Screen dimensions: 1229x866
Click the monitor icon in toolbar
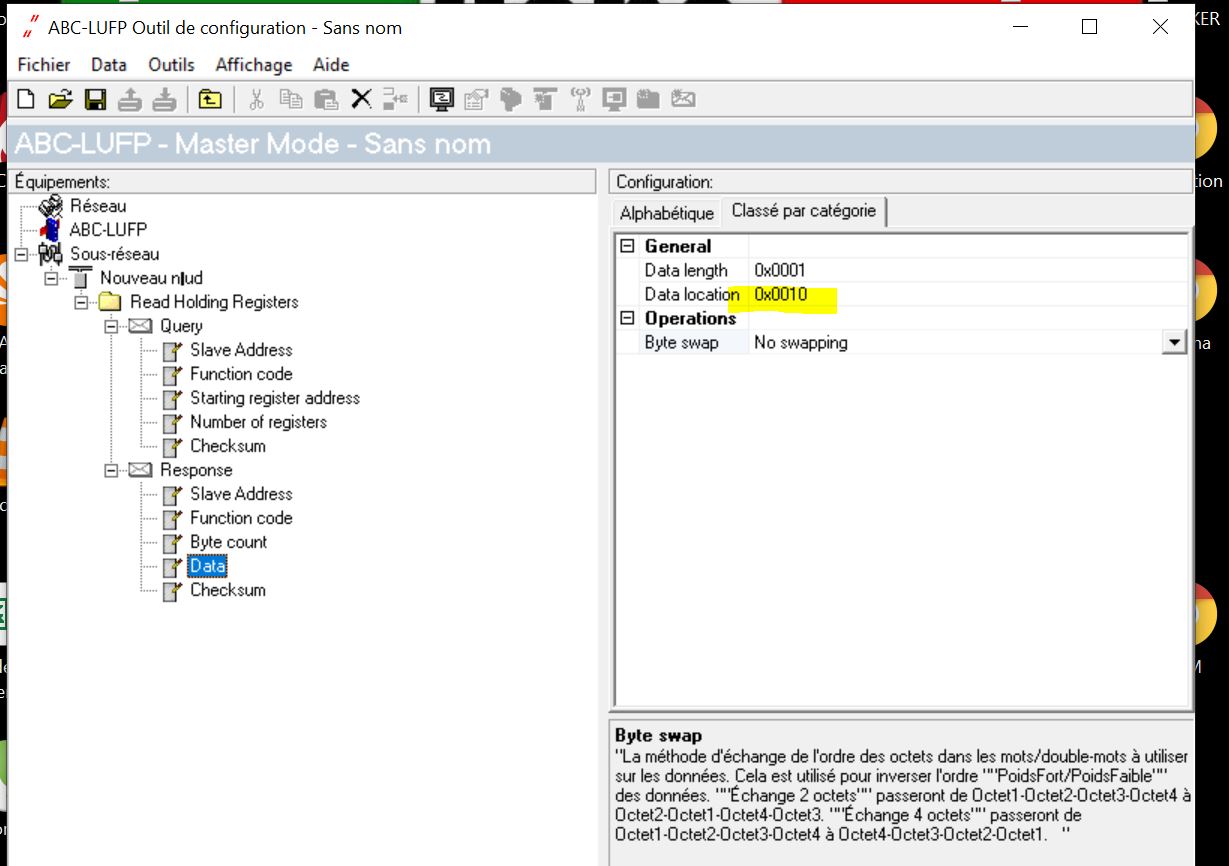click(441, 99)
